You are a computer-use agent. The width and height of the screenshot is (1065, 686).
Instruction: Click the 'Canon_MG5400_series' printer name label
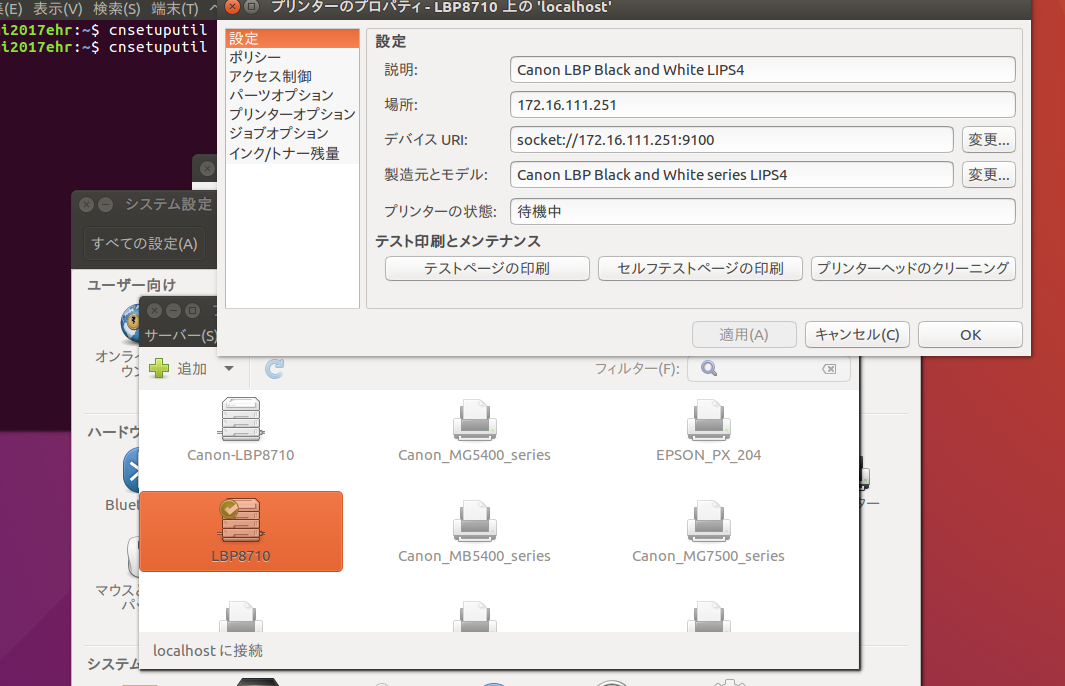pos(474,455)
